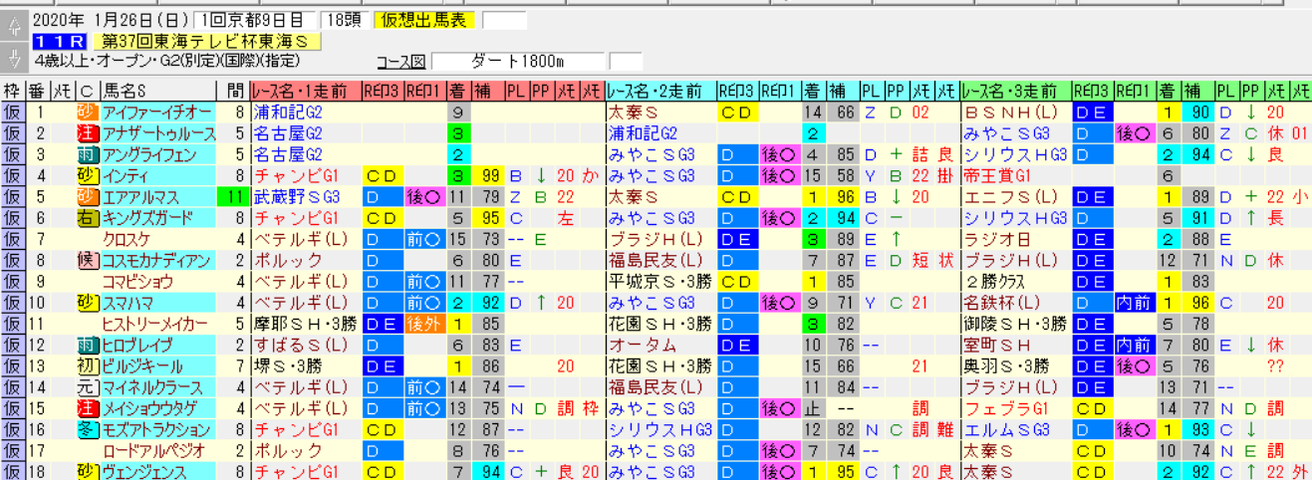Click the 18頭 runner count field
This screenshot has width=1312, height=480.
click(x=346, y=20)
